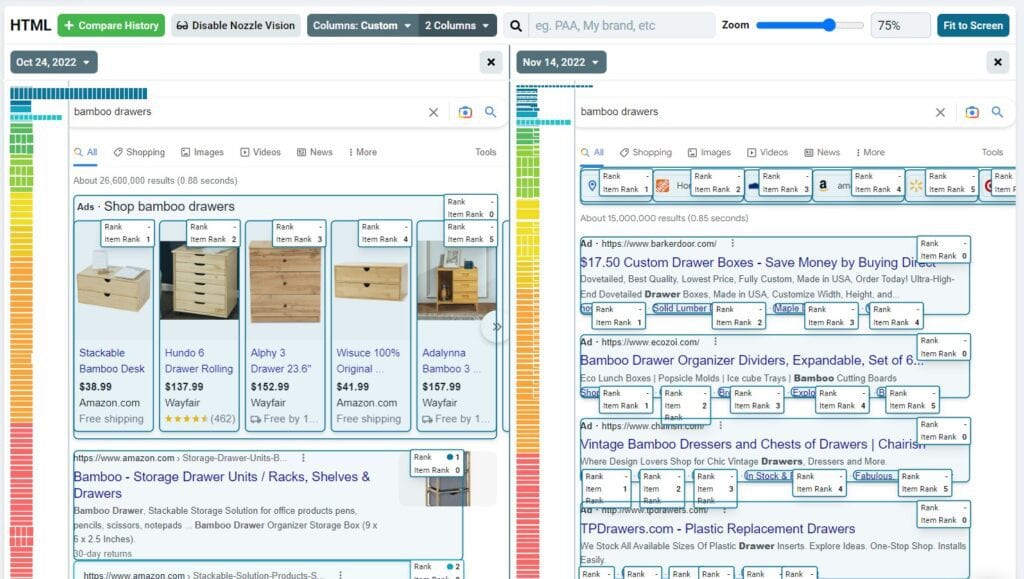Adjust the Zoom slider handle
The height and width of the screenshot is (579, 1024).
829,25
